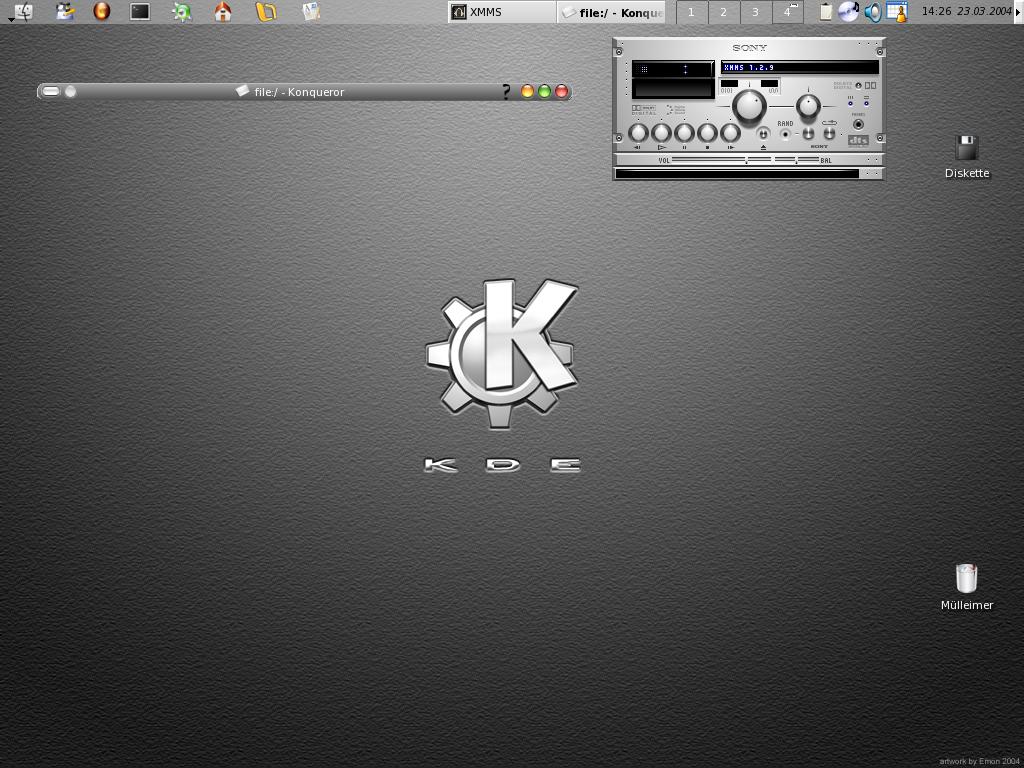Select the Diskette desktop icon

pos(967,156)
